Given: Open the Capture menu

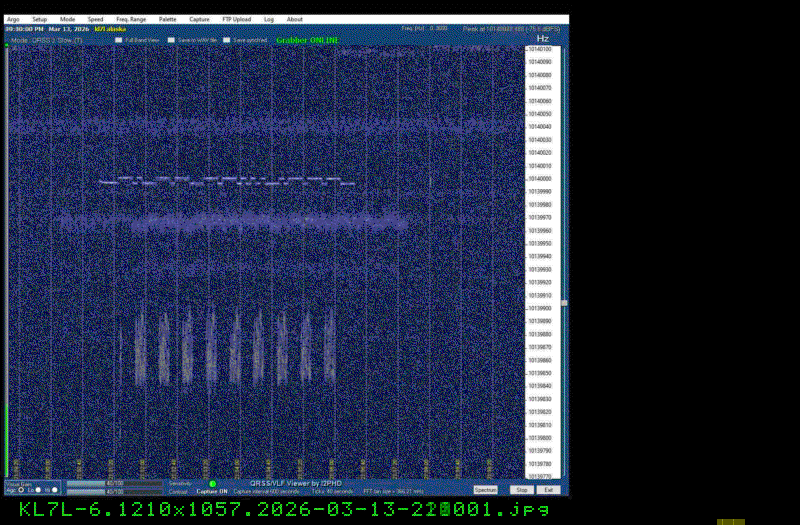Looking at the screenshot, I should coord(199,19).
